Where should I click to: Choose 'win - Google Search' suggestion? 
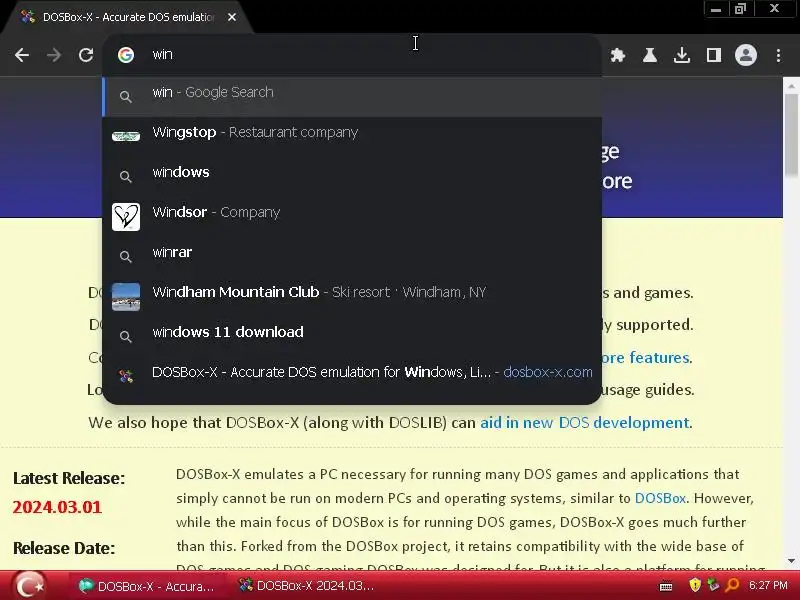(x=352, y=96)
